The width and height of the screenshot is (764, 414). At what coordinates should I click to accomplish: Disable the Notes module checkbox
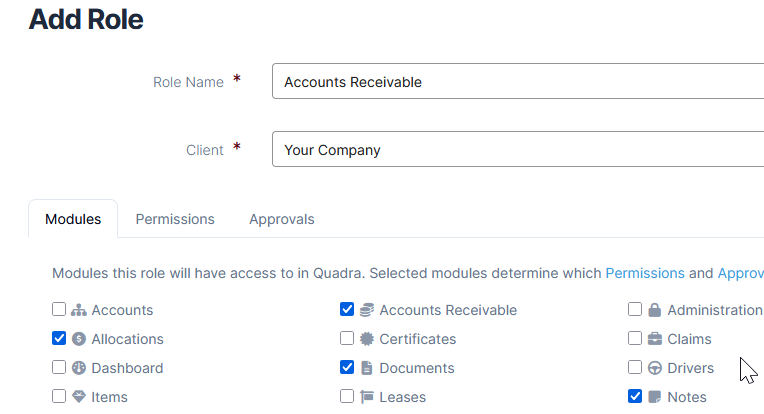[x=635, y=397]
